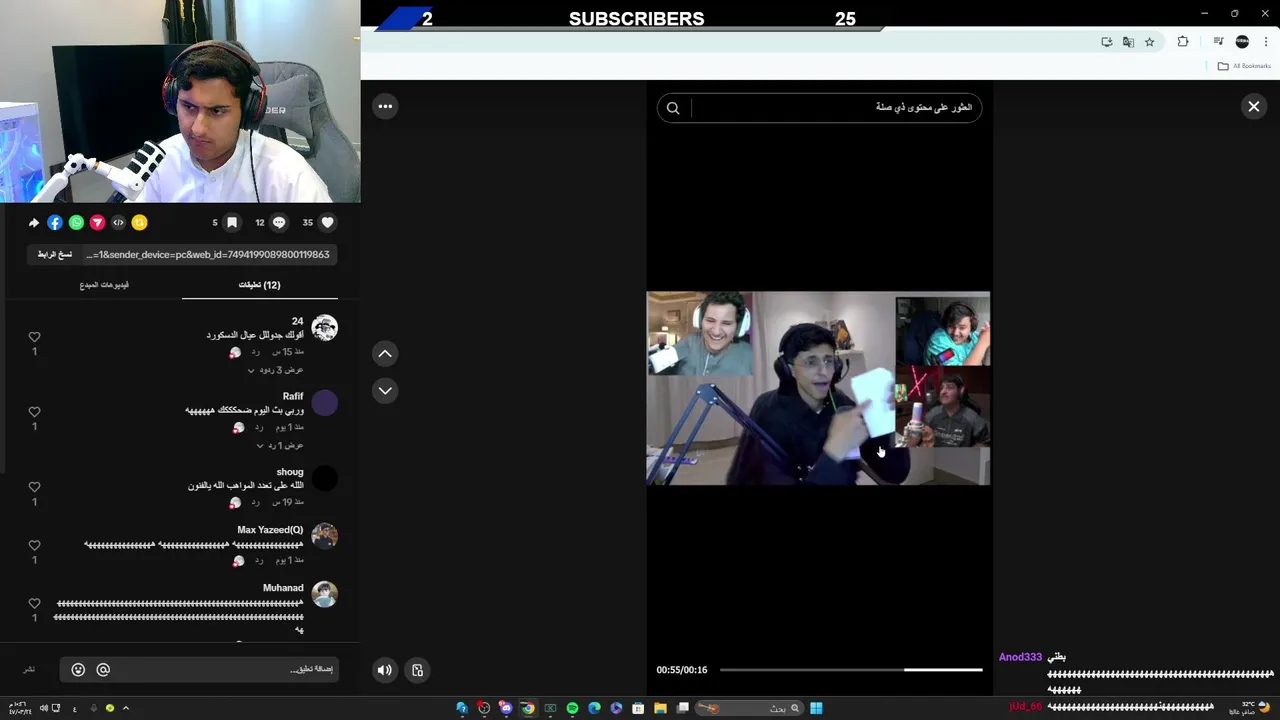
Task: Post the comment with the publish button
Action: click(x=29, y=670)
